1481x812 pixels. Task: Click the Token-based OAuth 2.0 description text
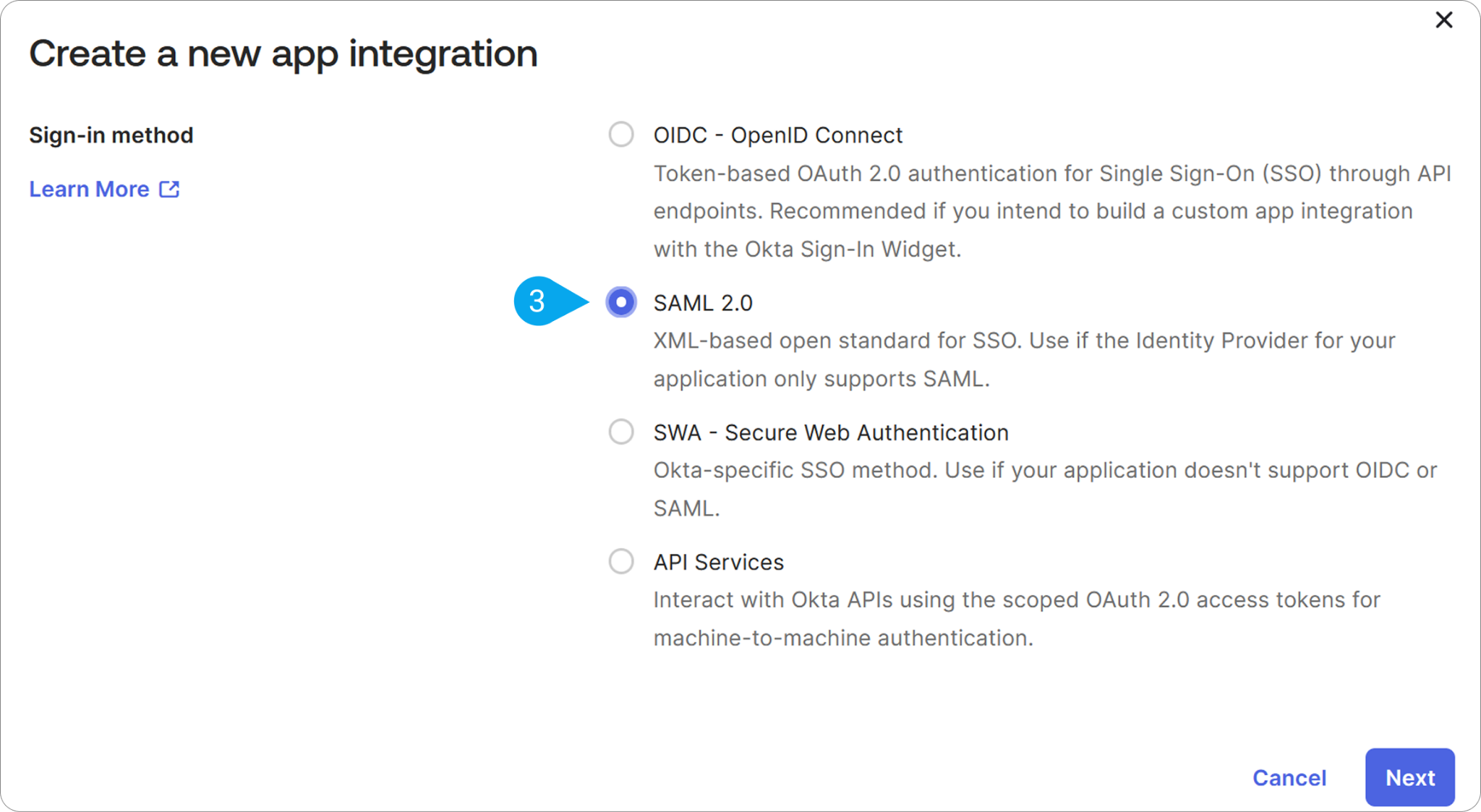1052,211
